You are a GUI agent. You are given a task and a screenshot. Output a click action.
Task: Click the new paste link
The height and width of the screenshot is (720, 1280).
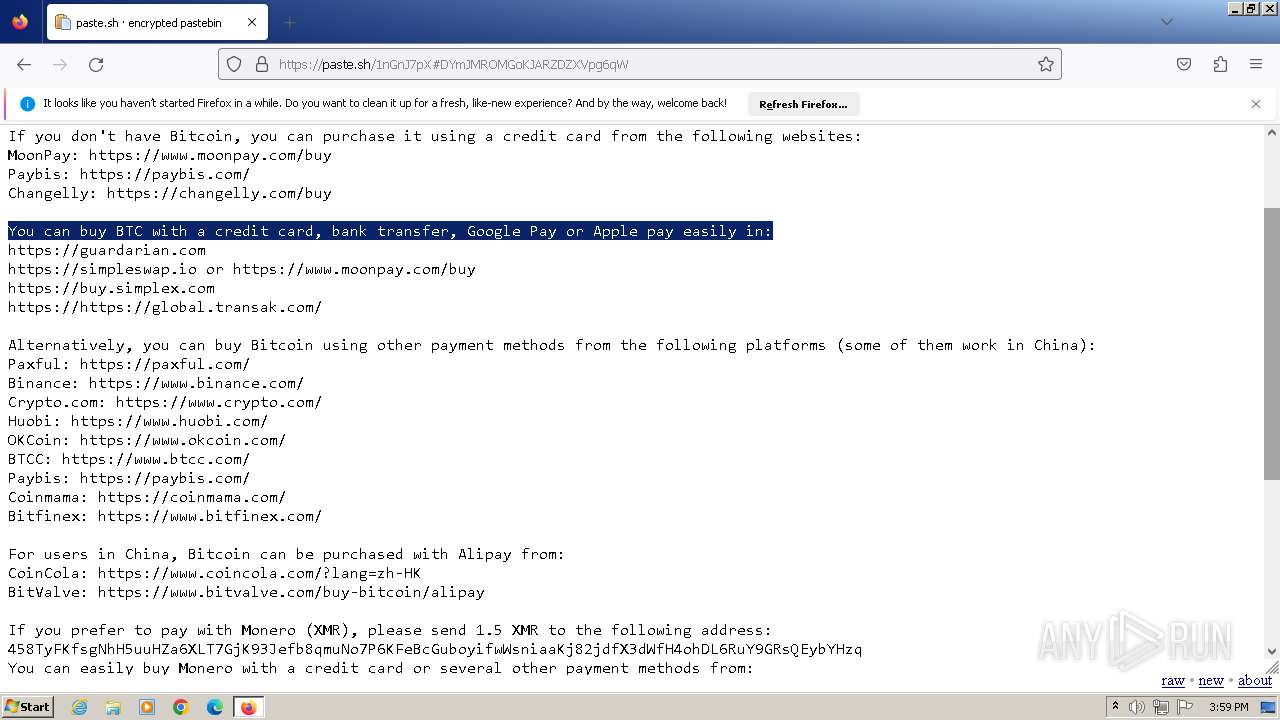[x=1211, y=681]
